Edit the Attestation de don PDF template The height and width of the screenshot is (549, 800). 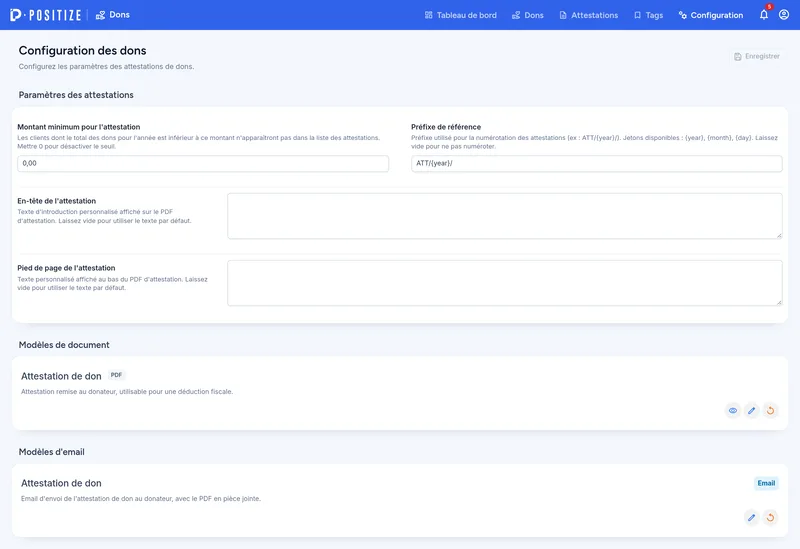click(x=752, y=410)
